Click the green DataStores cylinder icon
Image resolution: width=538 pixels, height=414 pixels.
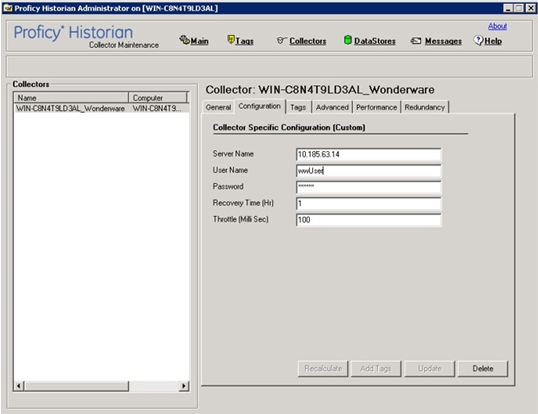[x=348, y=40]
